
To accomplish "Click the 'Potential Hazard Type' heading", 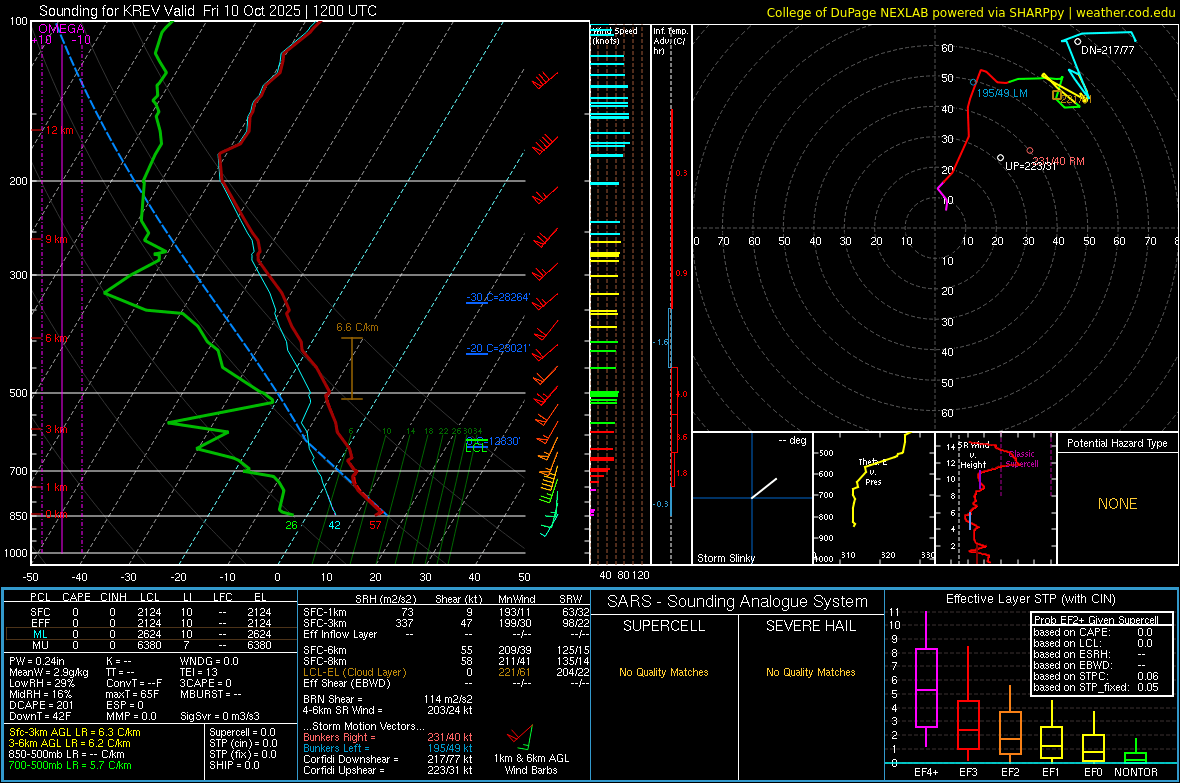I will point(1117,443).
